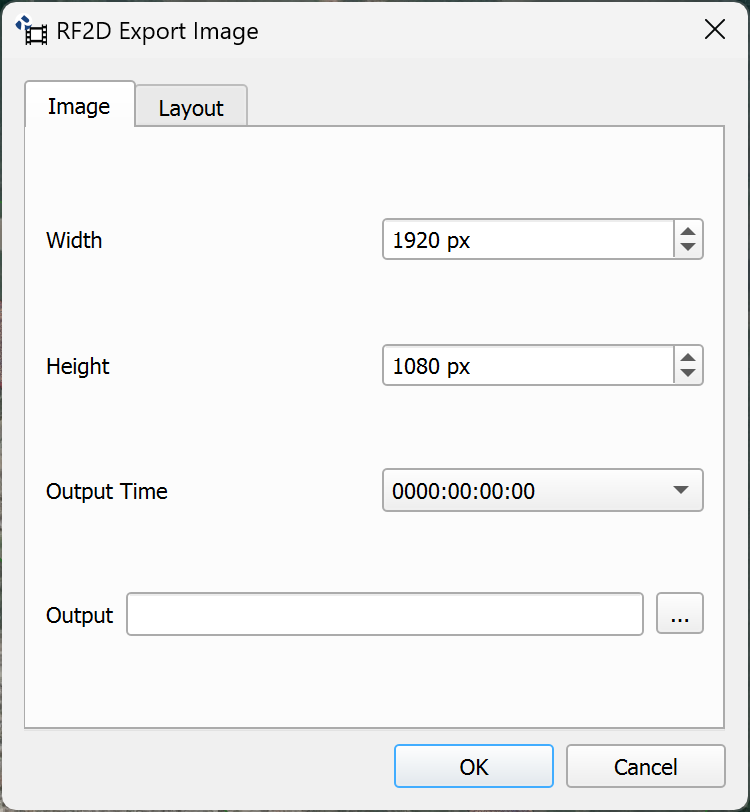Decrease Height using the down arrow

tap(687, 374)
